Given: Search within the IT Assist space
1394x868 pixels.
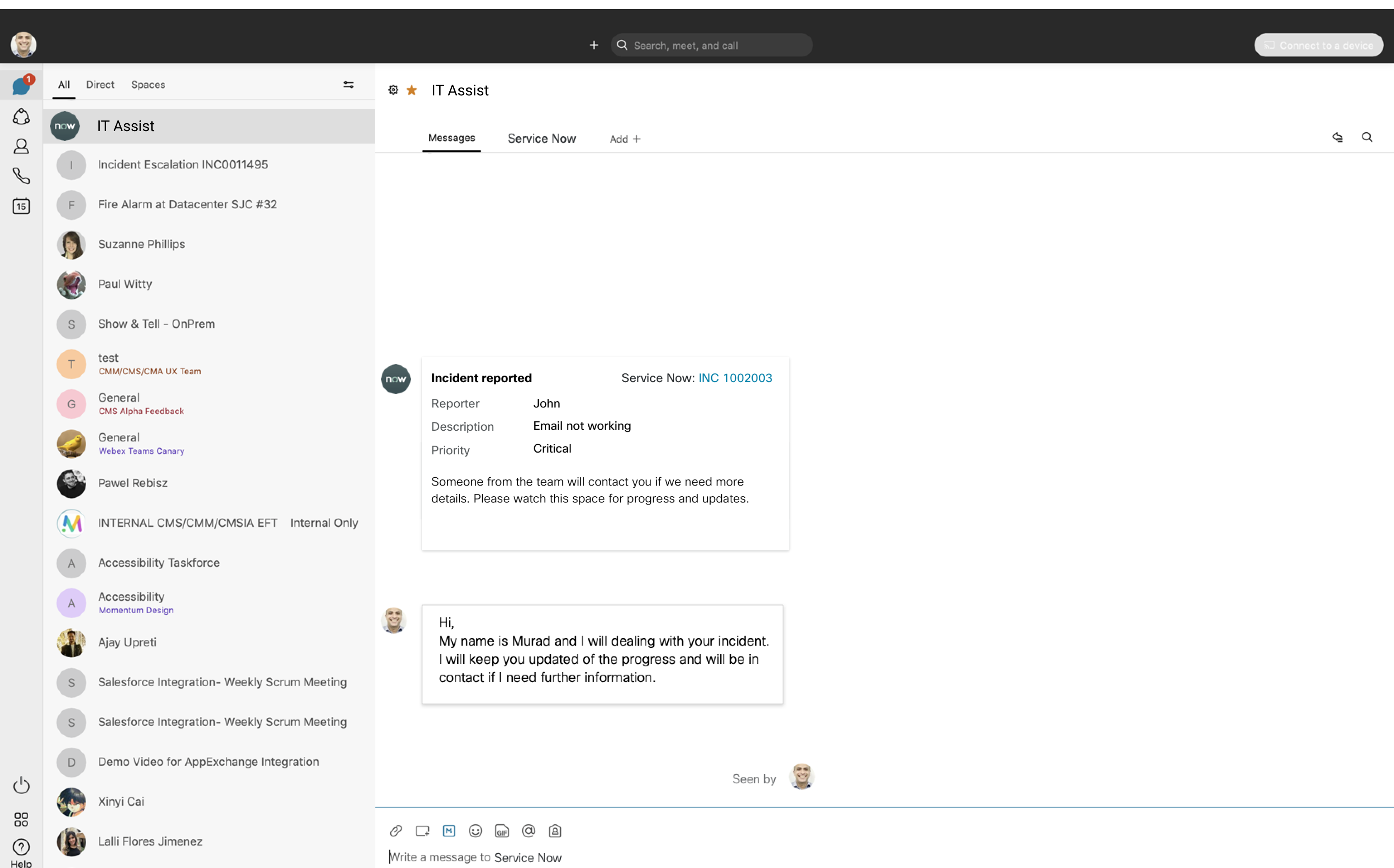Looking at the screenshot, I should click(x=1367, y=137).
